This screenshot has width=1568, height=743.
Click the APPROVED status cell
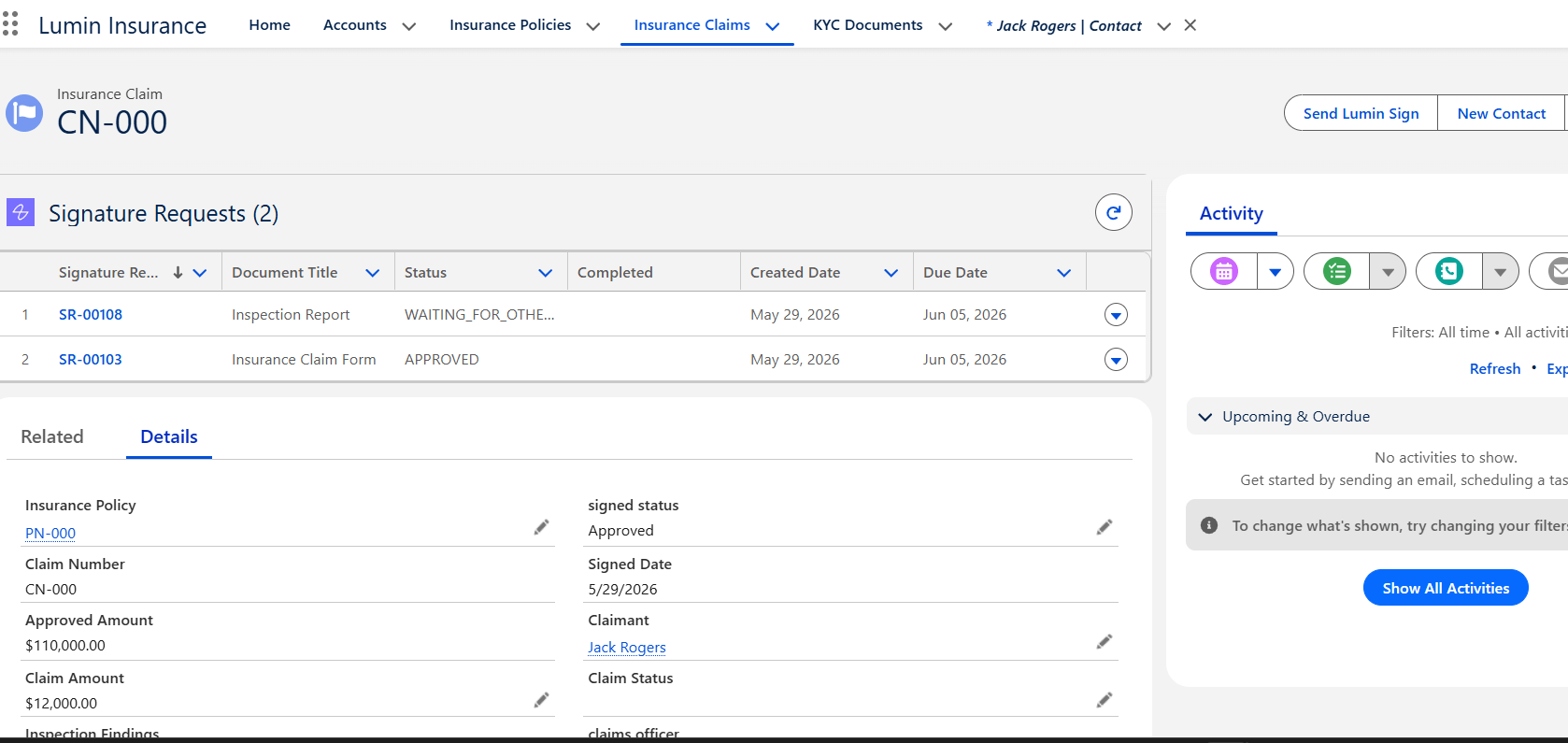click(x=441, y=360)
